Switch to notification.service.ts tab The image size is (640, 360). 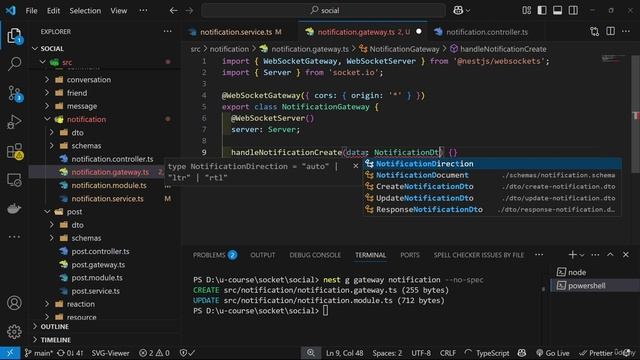click(236, 32)
